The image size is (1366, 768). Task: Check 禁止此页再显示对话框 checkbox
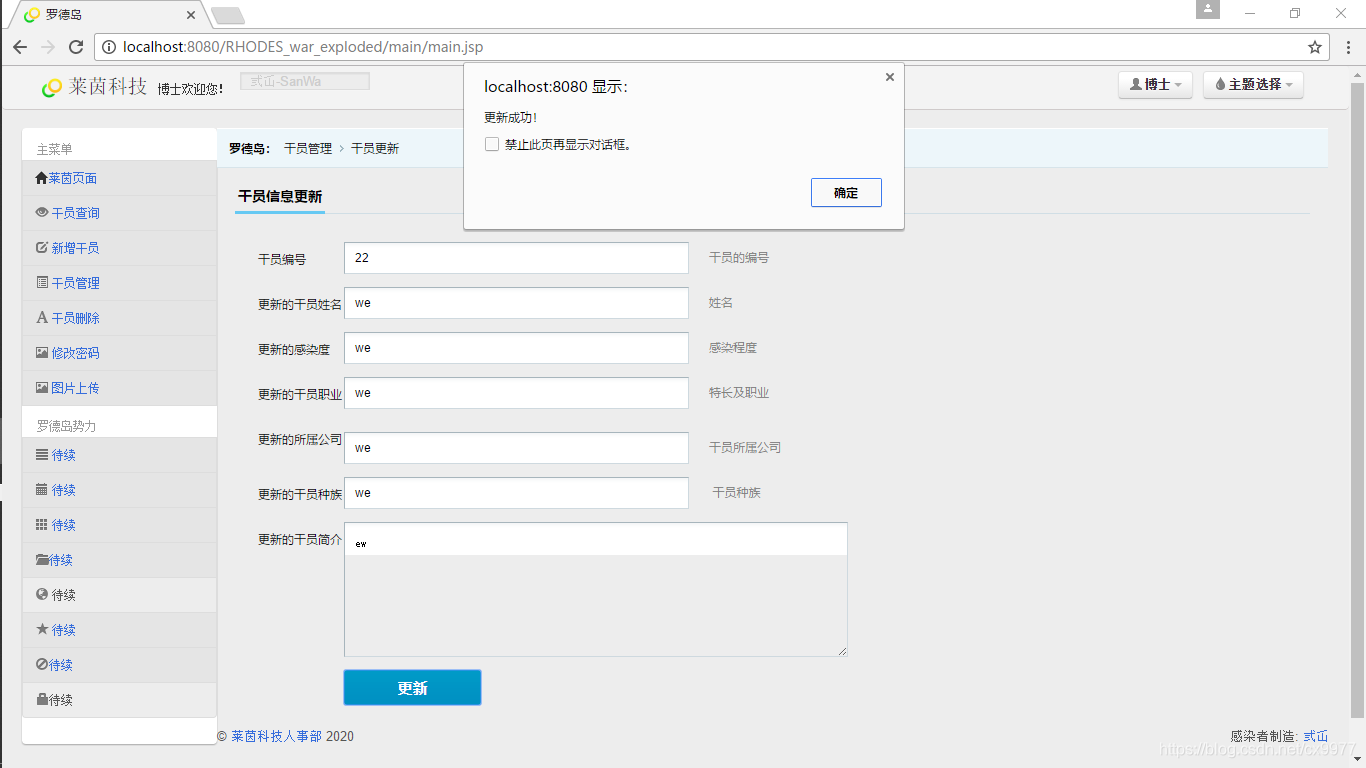click(492, 144)
